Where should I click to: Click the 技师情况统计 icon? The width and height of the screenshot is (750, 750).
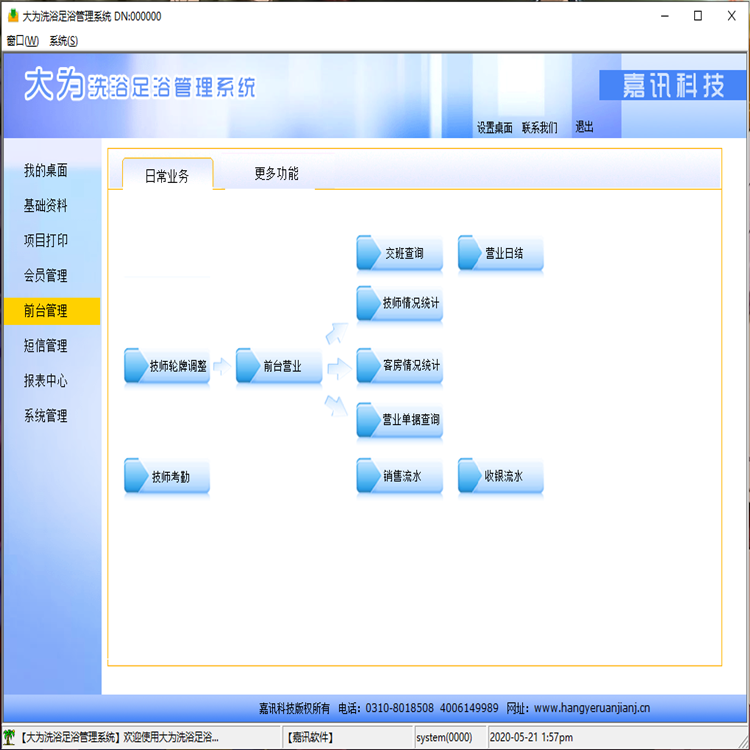(x=399, y=303)
